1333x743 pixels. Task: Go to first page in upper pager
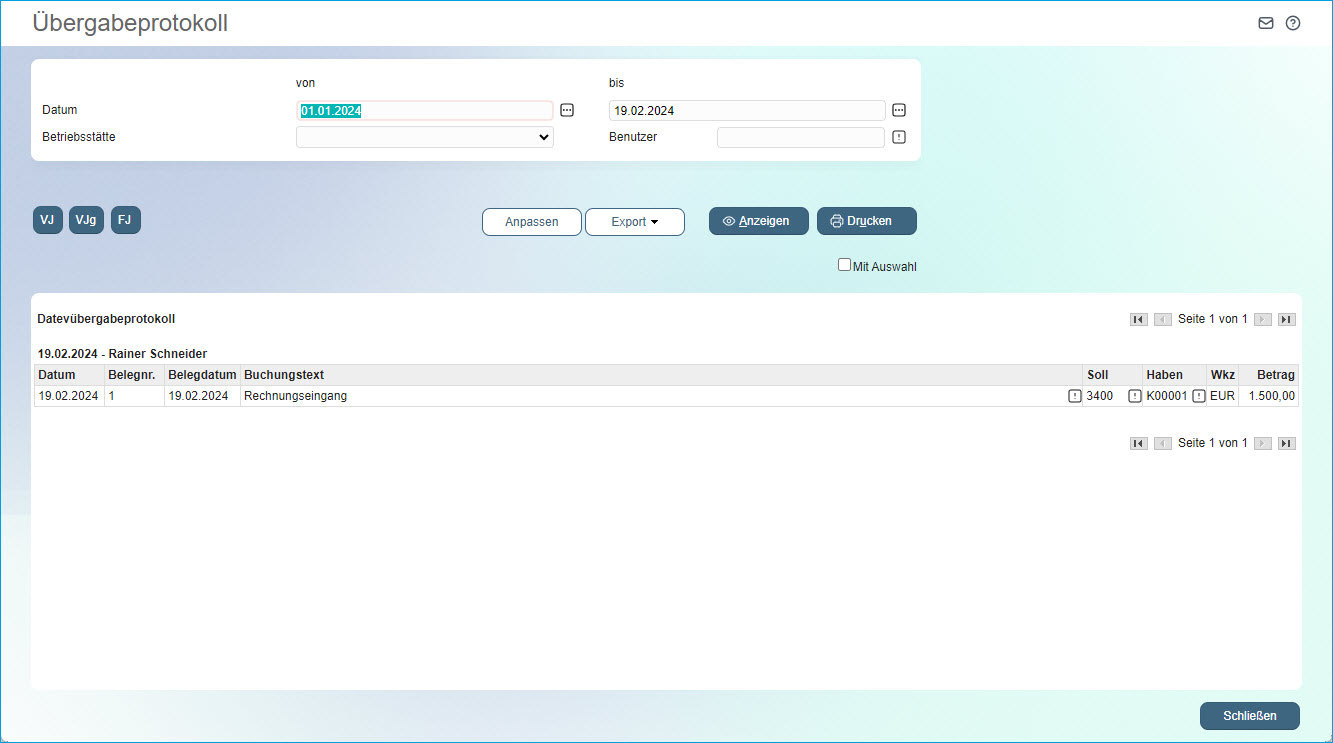1139,320
